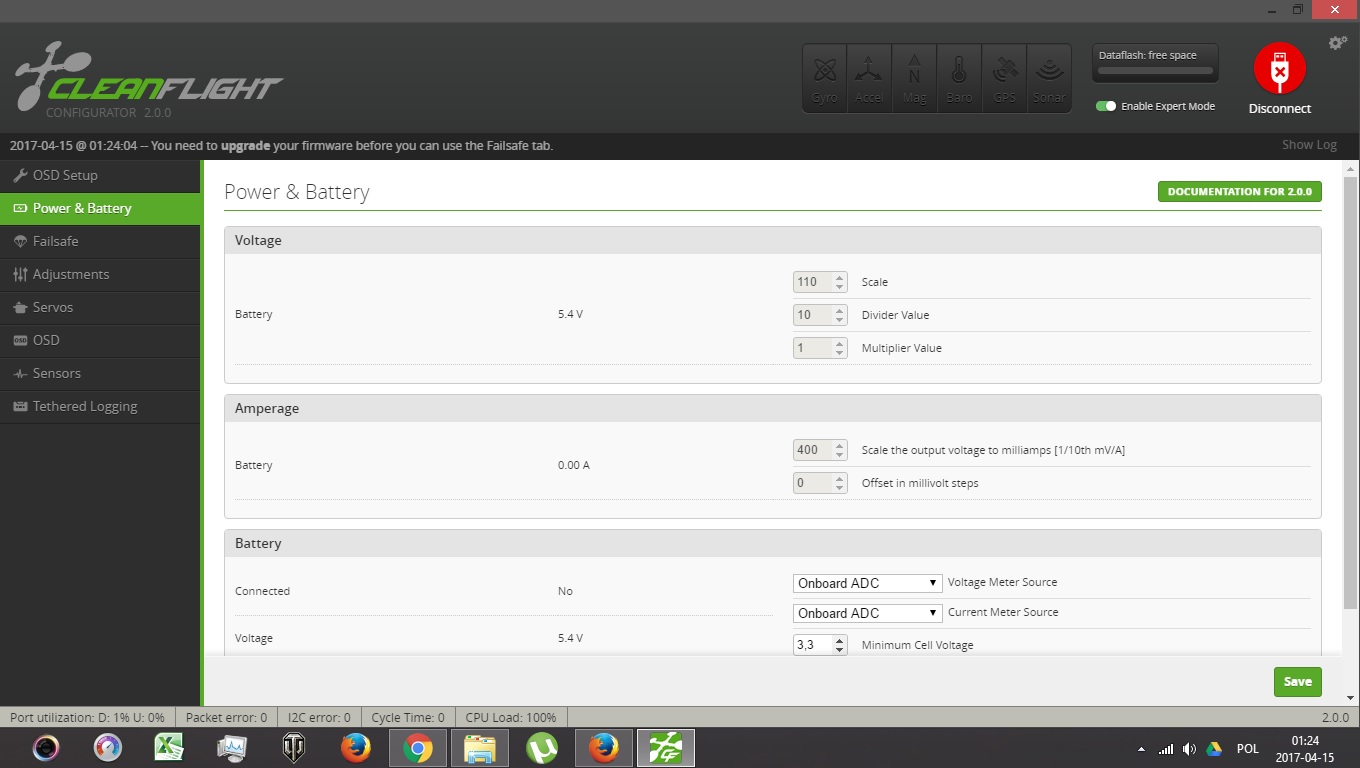Click the taskbar clock 01:24
Screen dimensions: 1360x768
tap(1305, 741)
